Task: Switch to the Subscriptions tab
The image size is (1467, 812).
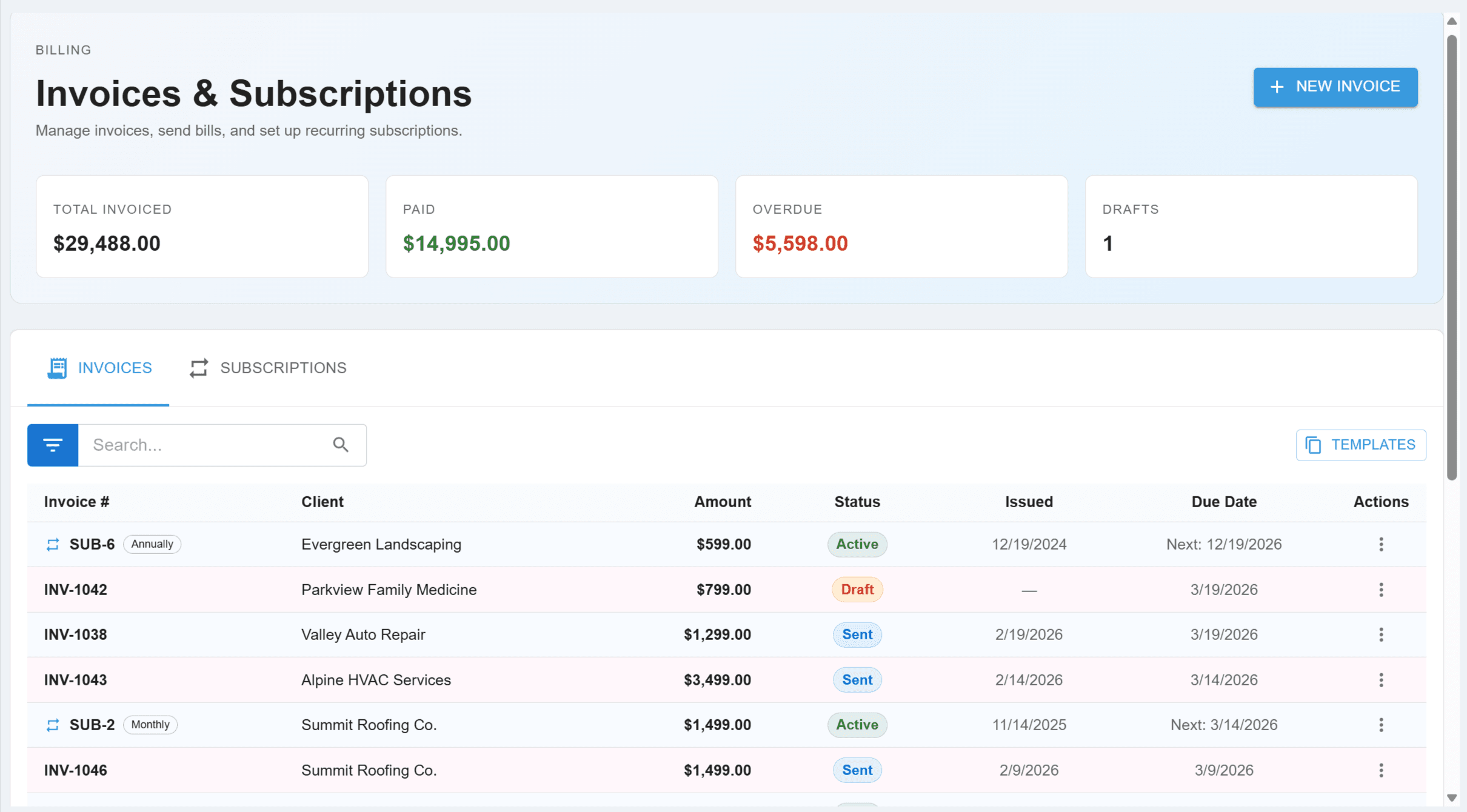Action: (x=267, y=368)
